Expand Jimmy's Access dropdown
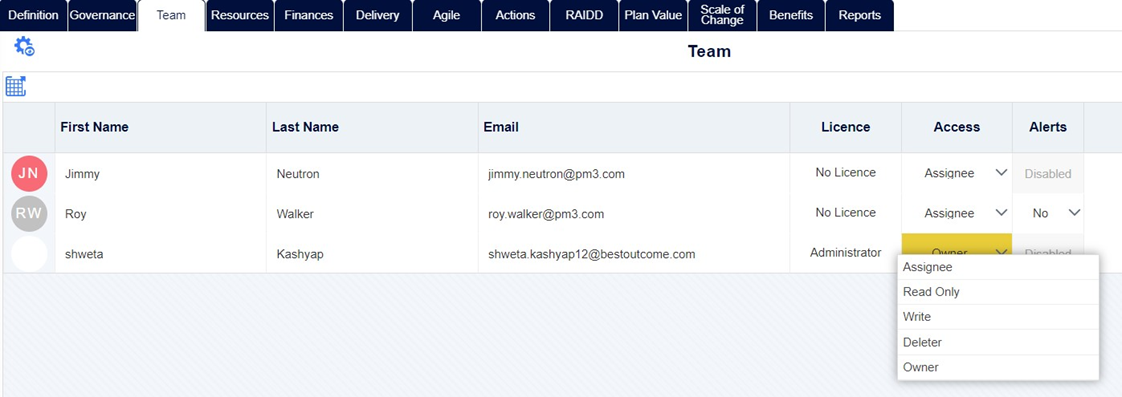This screenshot has height=397, width=1122. point(957,173)
